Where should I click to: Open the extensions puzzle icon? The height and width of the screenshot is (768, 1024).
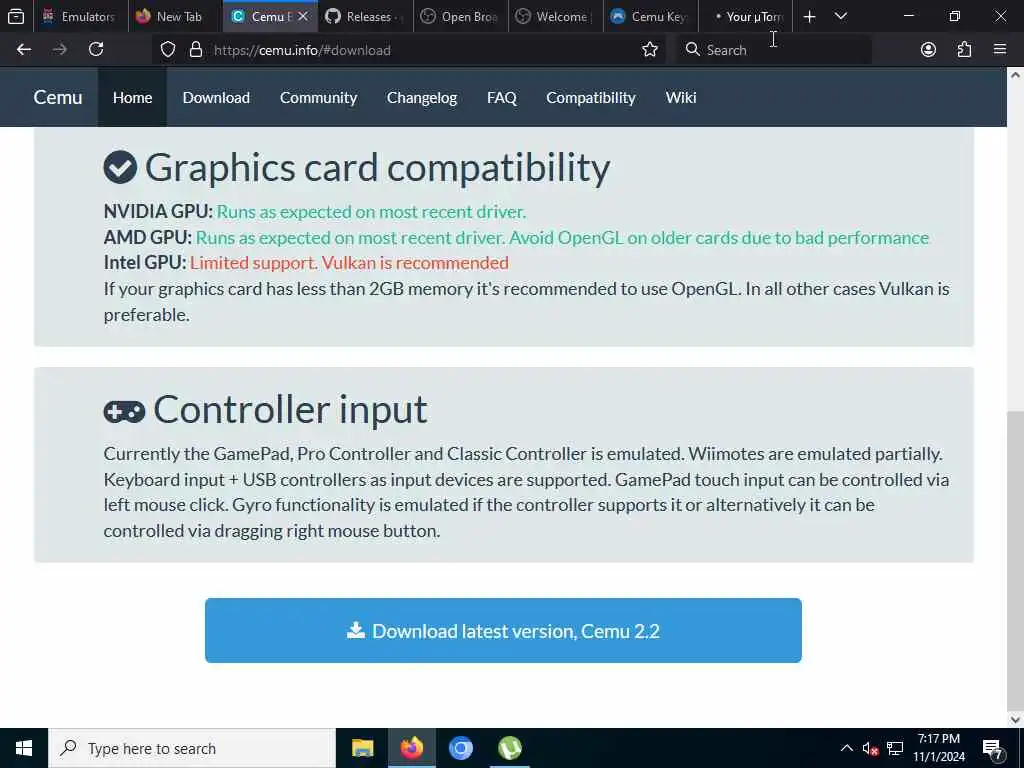965,50
